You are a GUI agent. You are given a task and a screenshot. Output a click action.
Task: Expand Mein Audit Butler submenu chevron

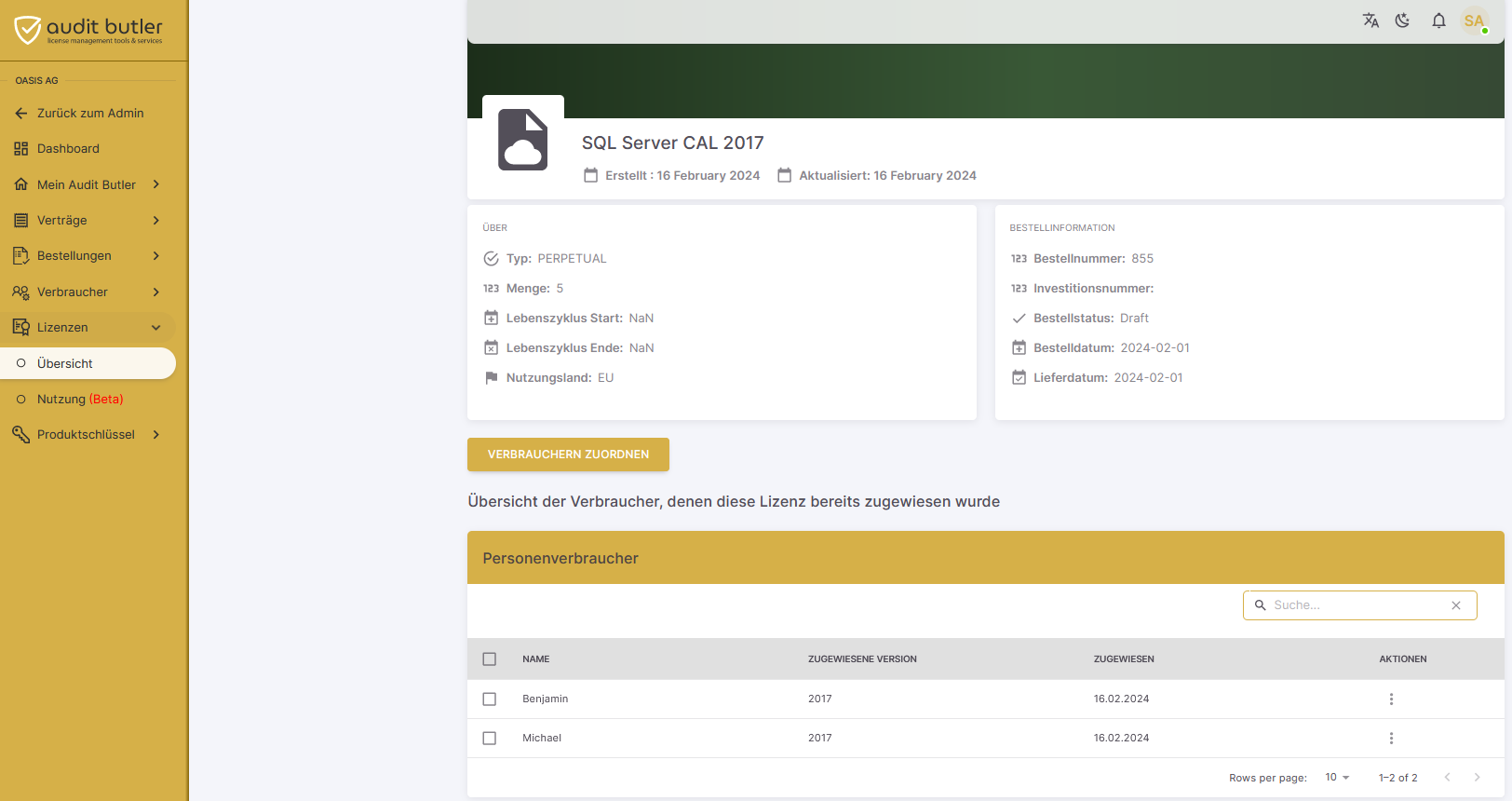(156, 184)
